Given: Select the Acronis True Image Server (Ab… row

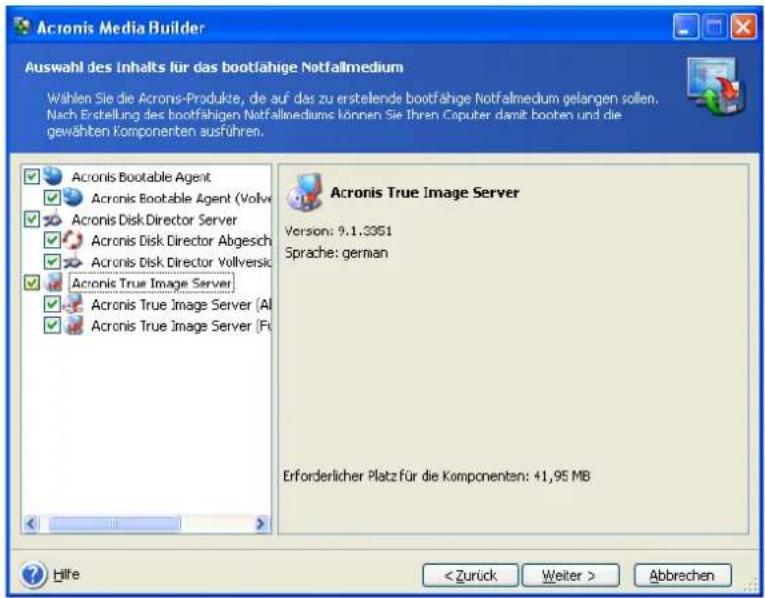Looking at the screenshot, I should point(181,304).
